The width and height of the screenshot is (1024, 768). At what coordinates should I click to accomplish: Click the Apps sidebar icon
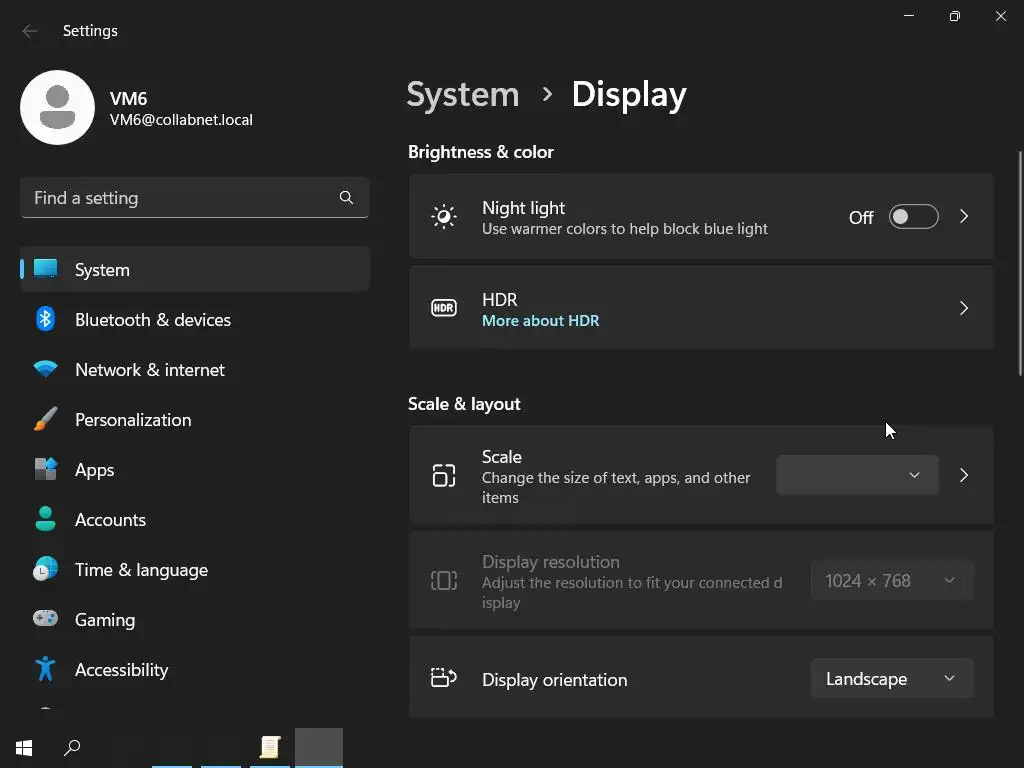45,469
